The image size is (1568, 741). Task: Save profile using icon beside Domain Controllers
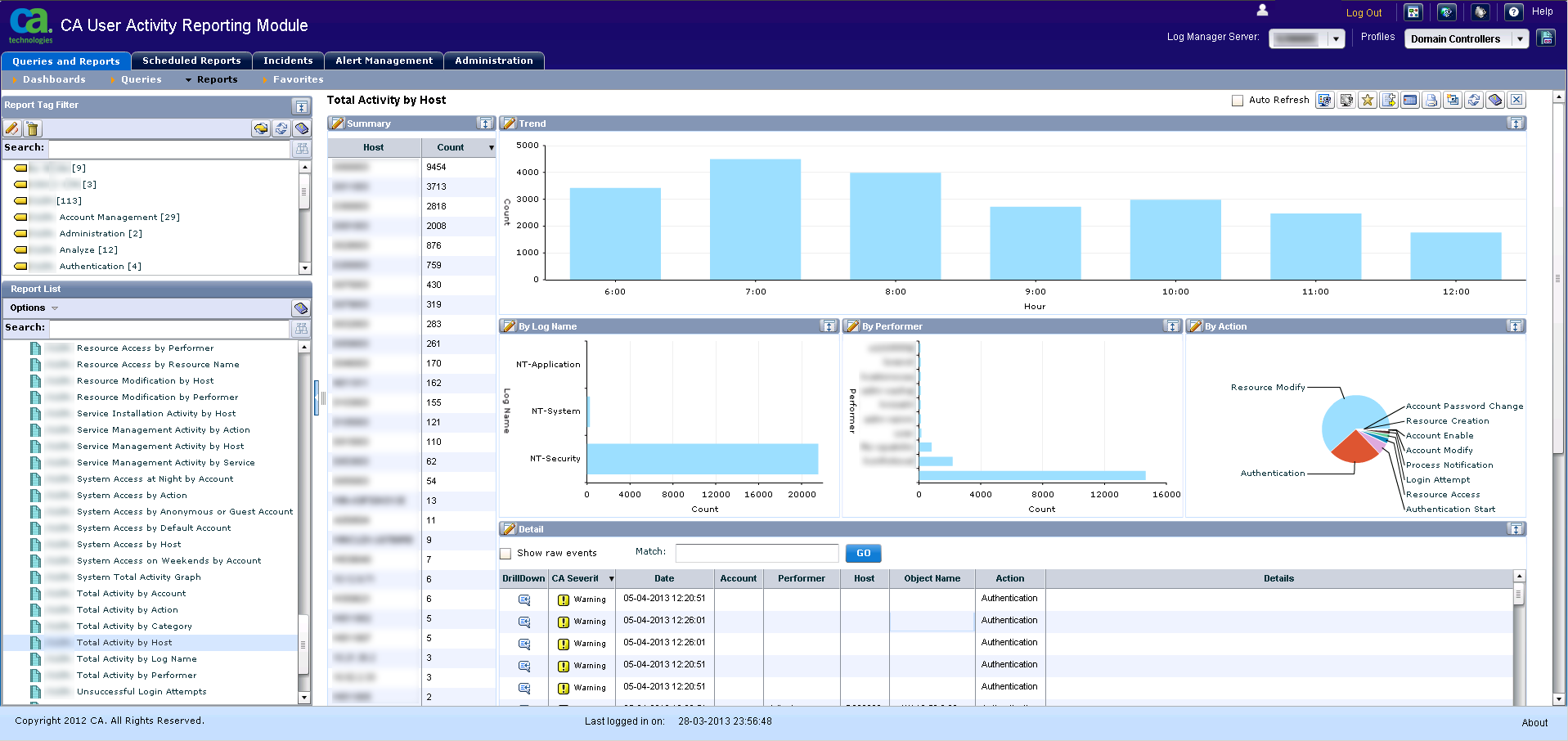[1546, 38]
